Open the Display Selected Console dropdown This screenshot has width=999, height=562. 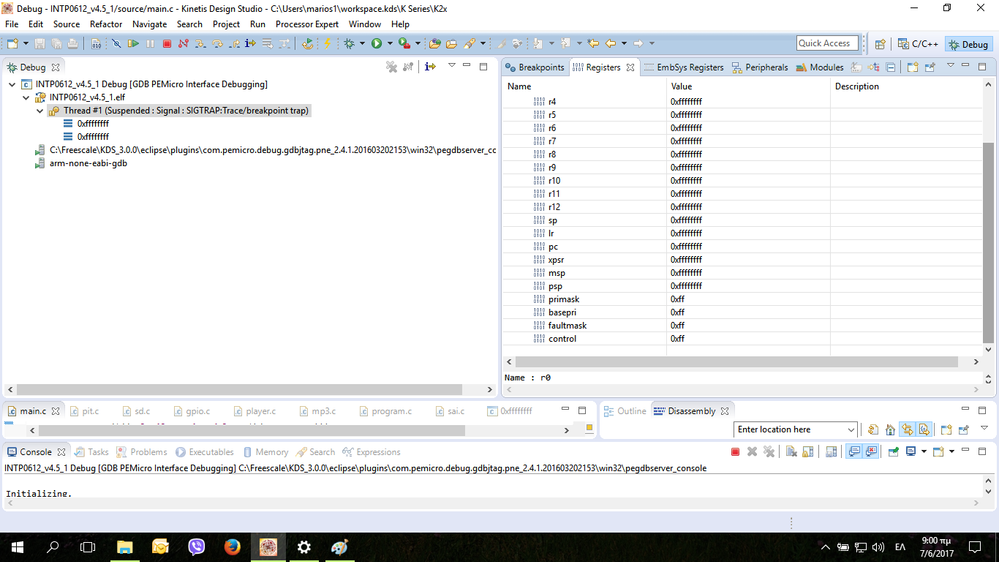924,452
